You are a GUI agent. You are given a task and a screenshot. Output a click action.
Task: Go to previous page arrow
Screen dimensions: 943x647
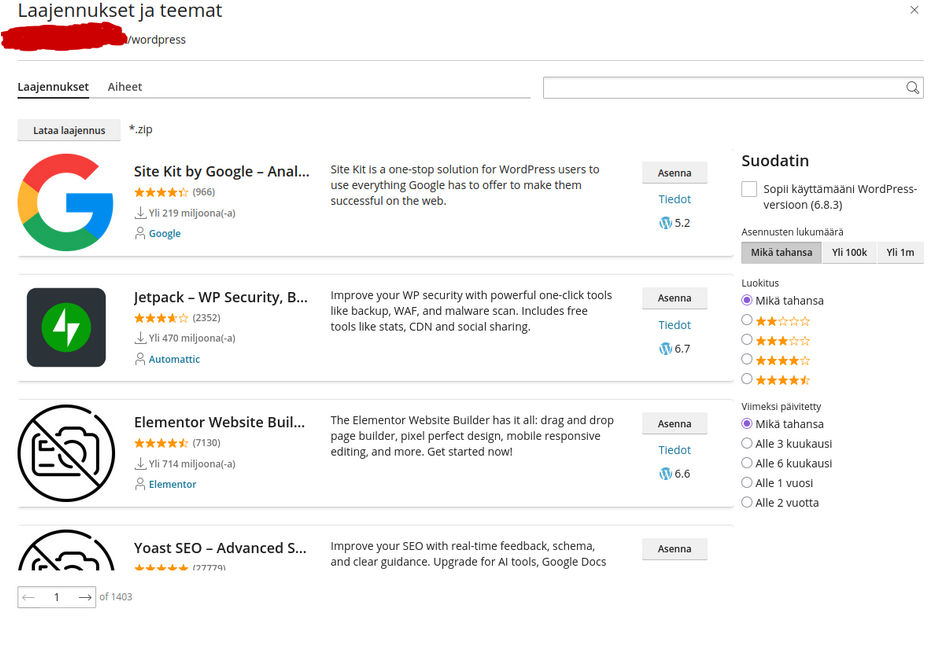tap(28, 597)
